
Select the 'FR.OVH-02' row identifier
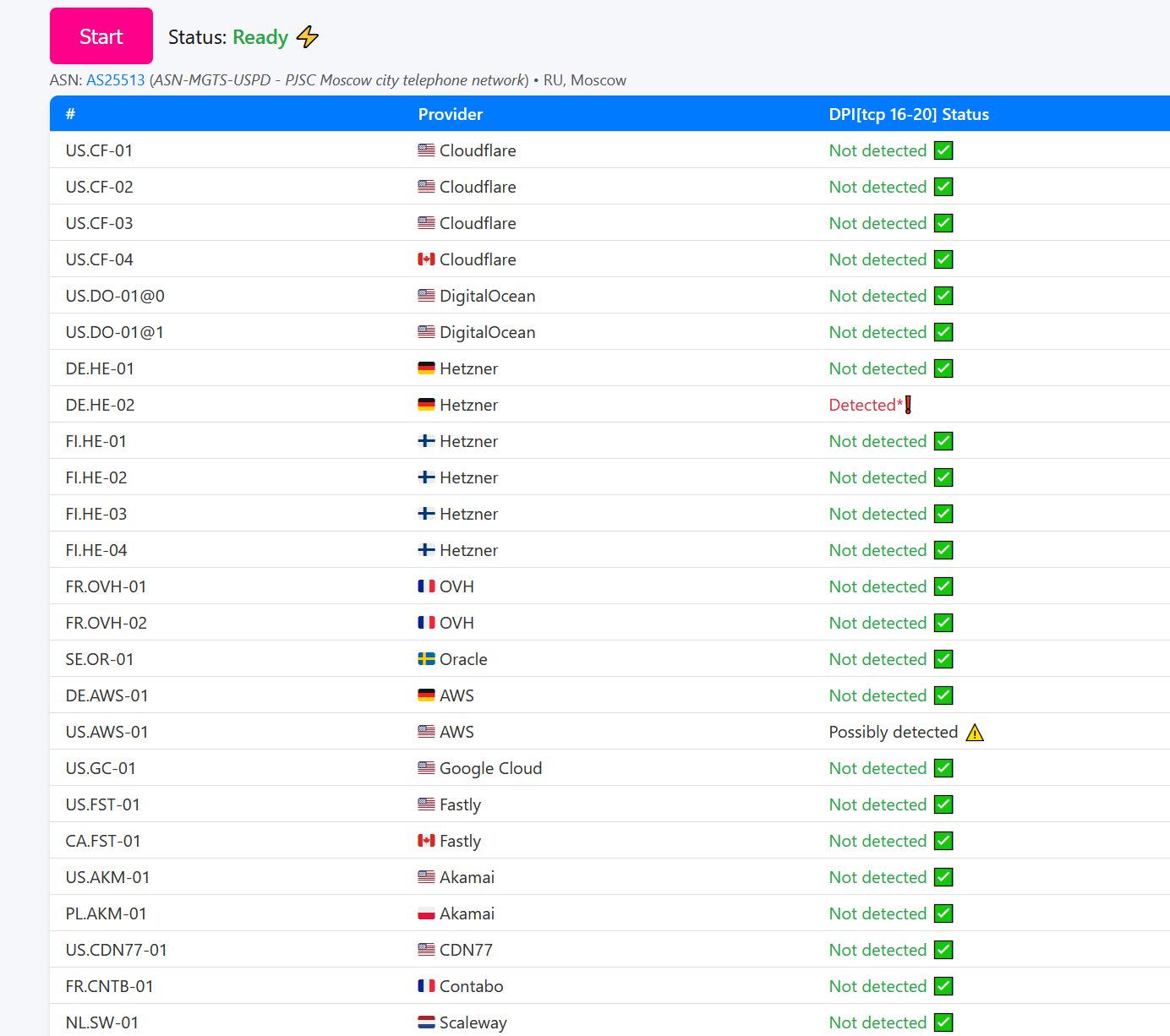pyautogui.click(x=107, y=623)
